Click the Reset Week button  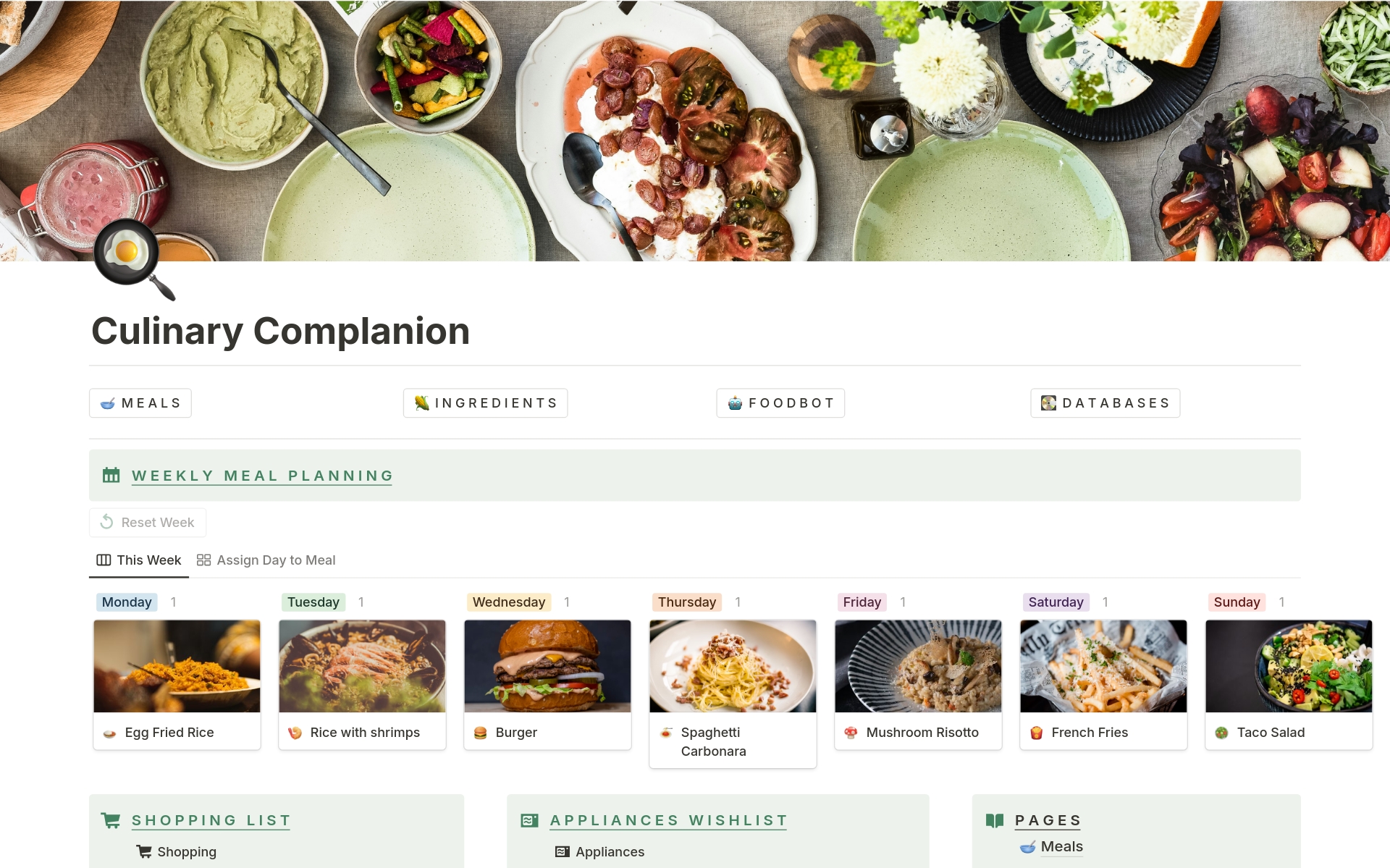coord(148,523)
